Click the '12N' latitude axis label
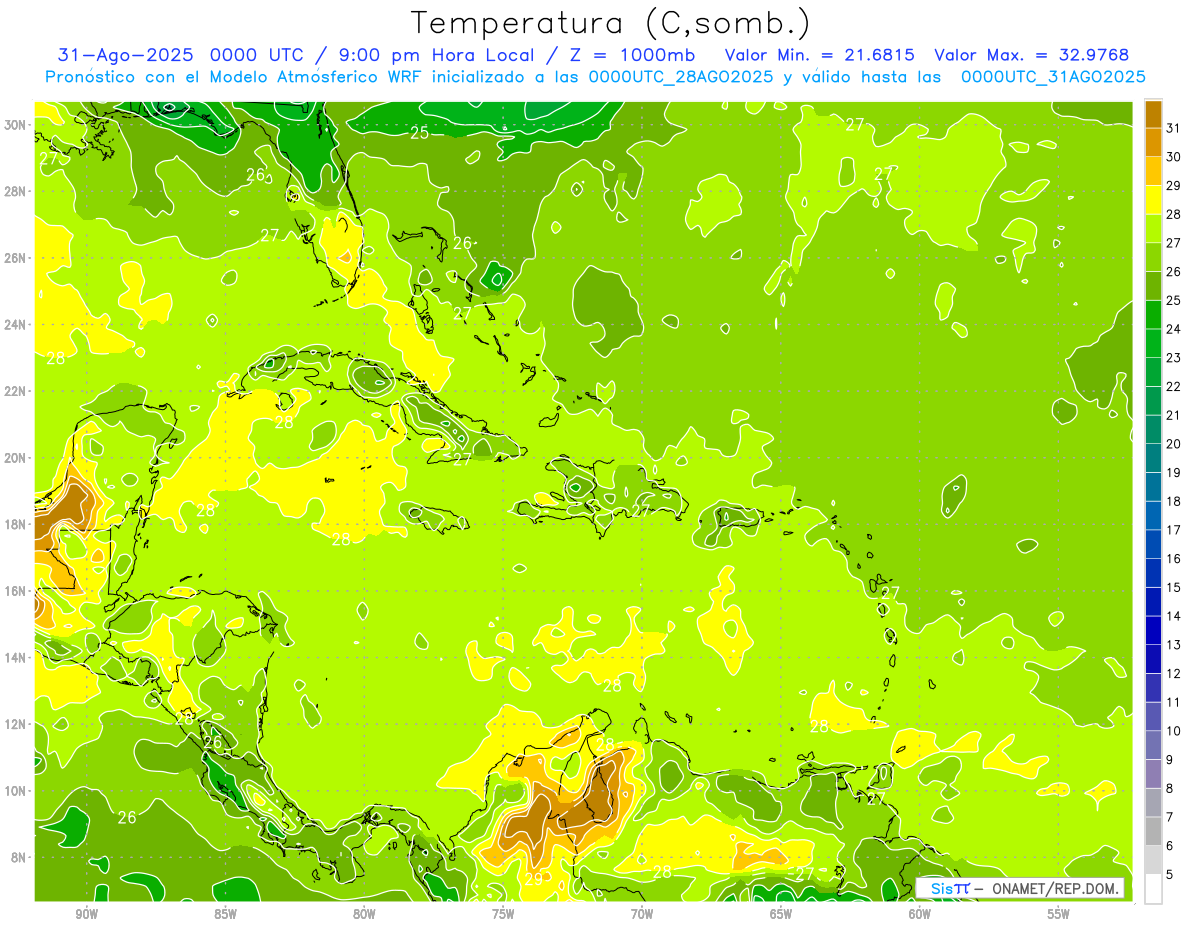Image resolution: width=1200 pixels, height=927 pixels. pyautogui.click(x=16, y=724)
